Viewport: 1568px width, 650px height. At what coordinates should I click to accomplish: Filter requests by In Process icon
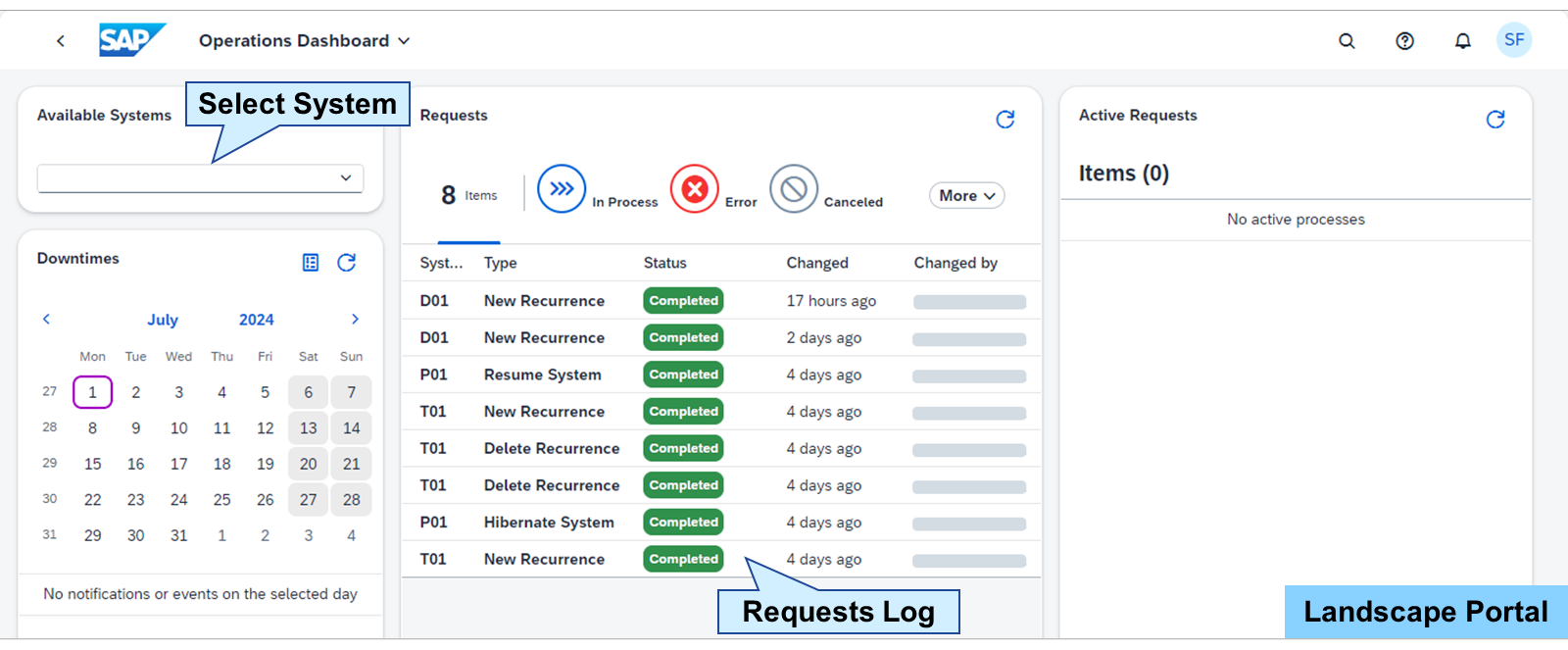(x=562, y=188)
